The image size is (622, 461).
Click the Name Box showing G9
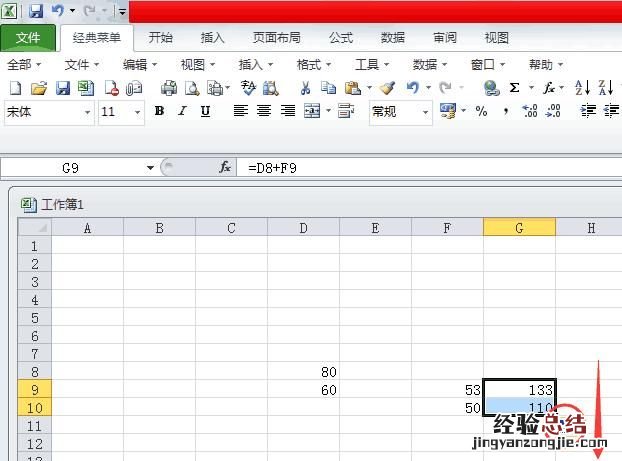[x=71, y=168]
